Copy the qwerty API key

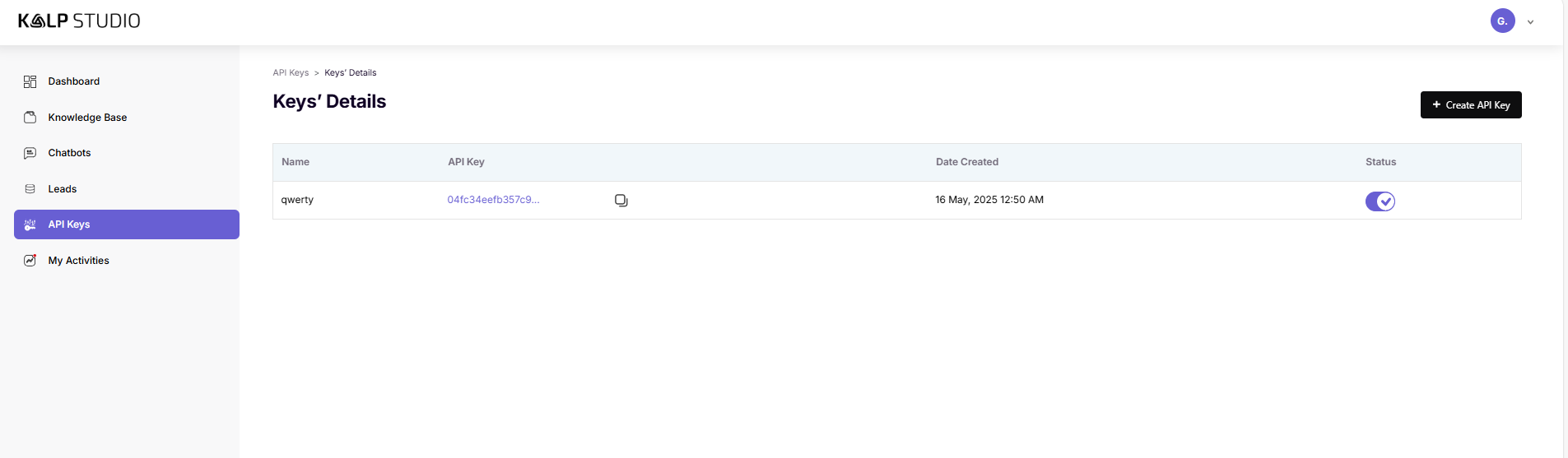(621, 201)
